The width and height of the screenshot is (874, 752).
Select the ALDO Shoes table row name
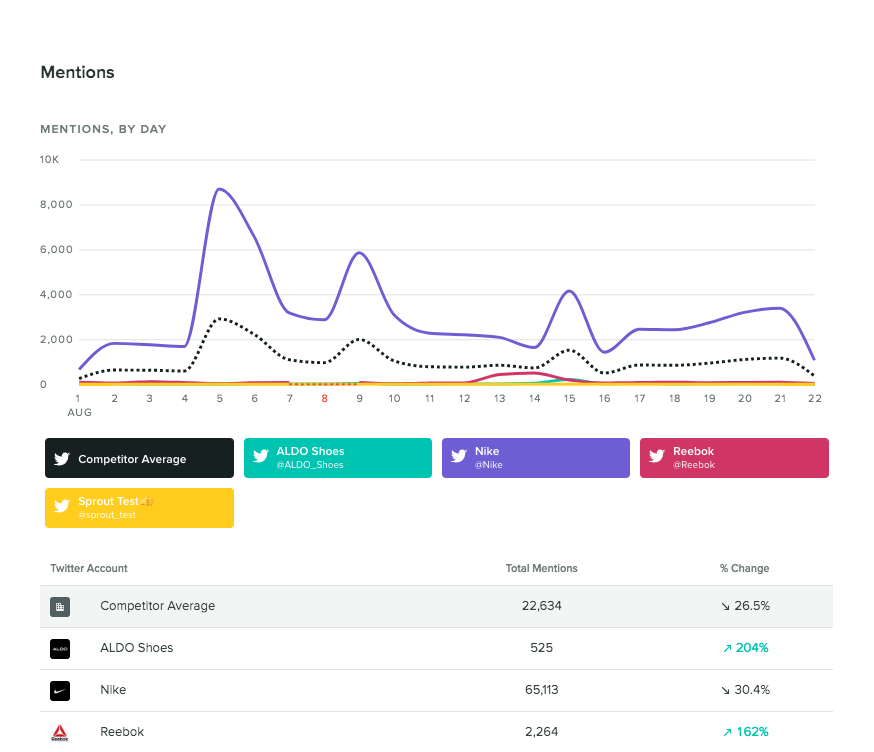(137, 648)
